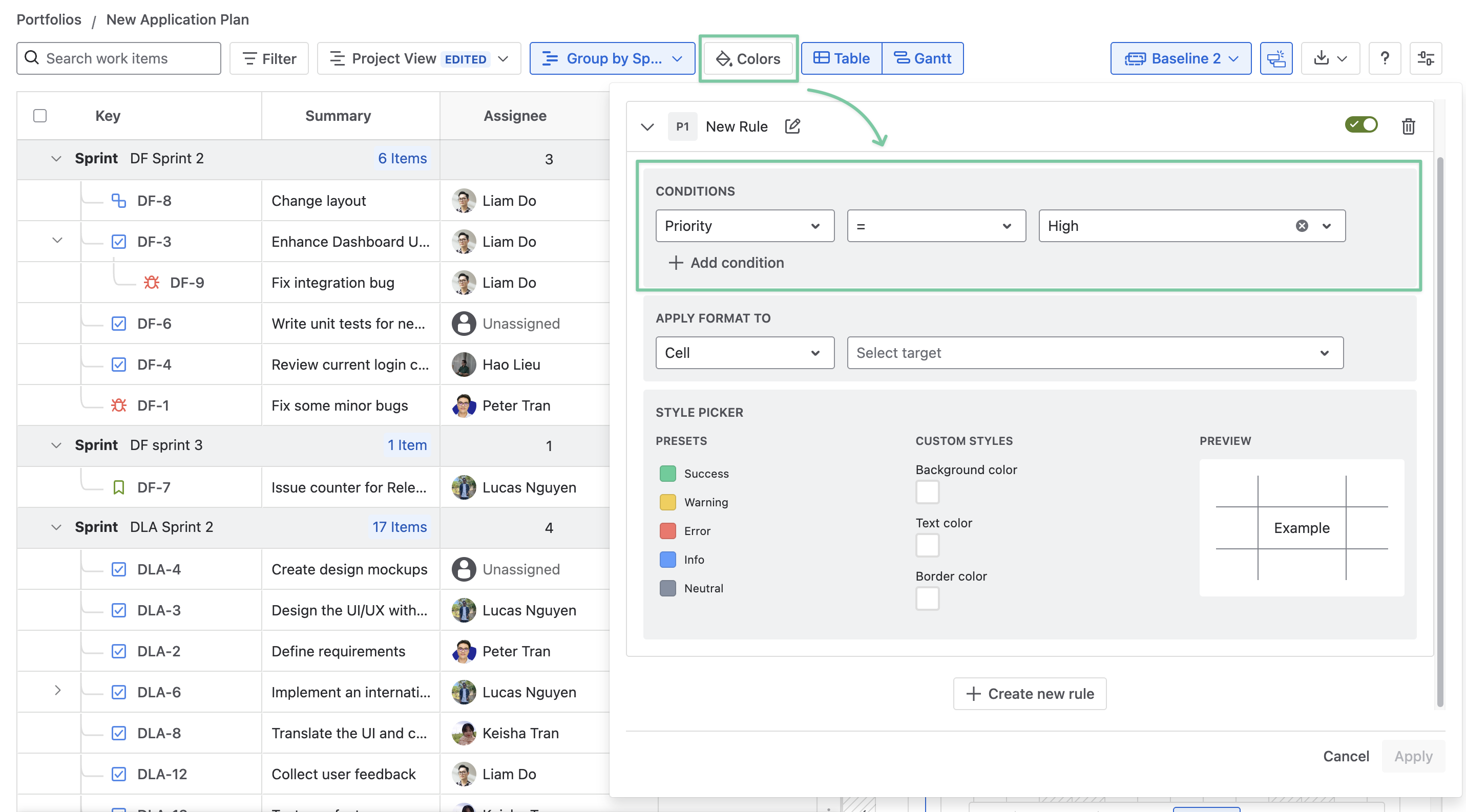Collapse the DF Sprint 2 group
This screenshot has height=812, width=1466.
(x=56, y=159)
